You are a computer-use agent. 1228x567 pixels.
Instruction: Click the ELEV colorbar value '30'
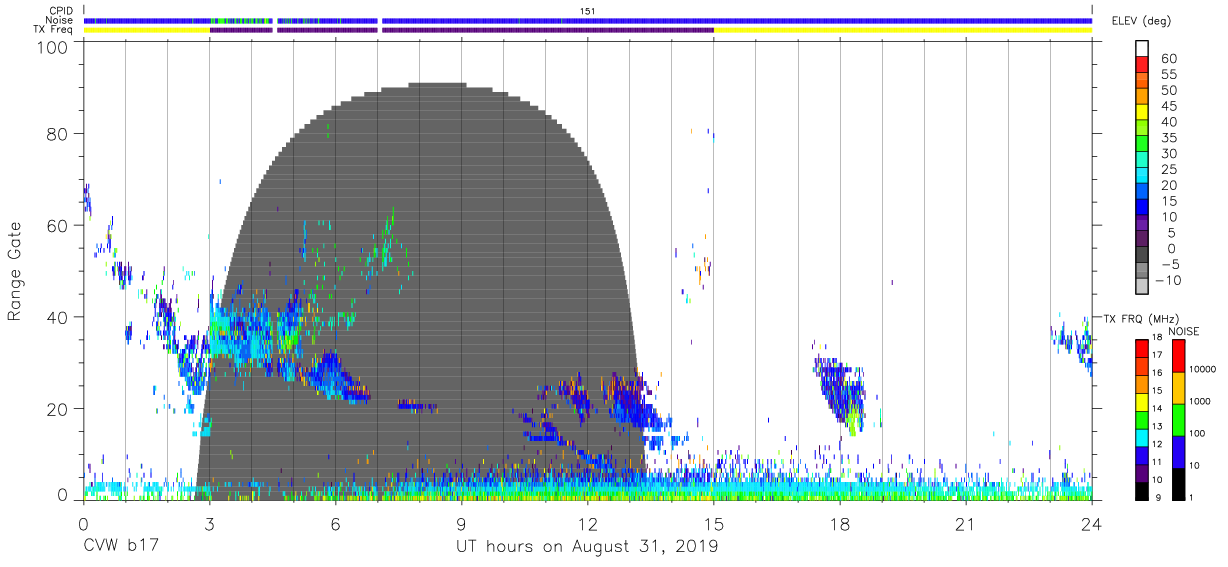[x=1168, y=154]
